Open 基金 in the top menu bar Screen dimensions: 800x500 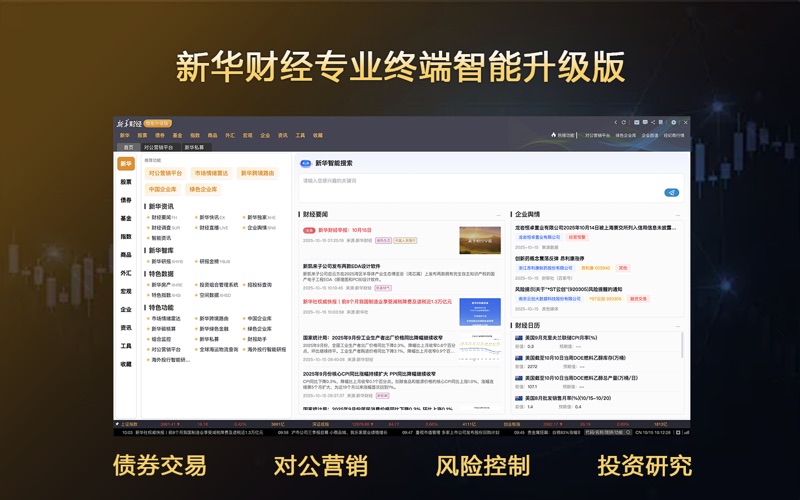pos(177,135)
